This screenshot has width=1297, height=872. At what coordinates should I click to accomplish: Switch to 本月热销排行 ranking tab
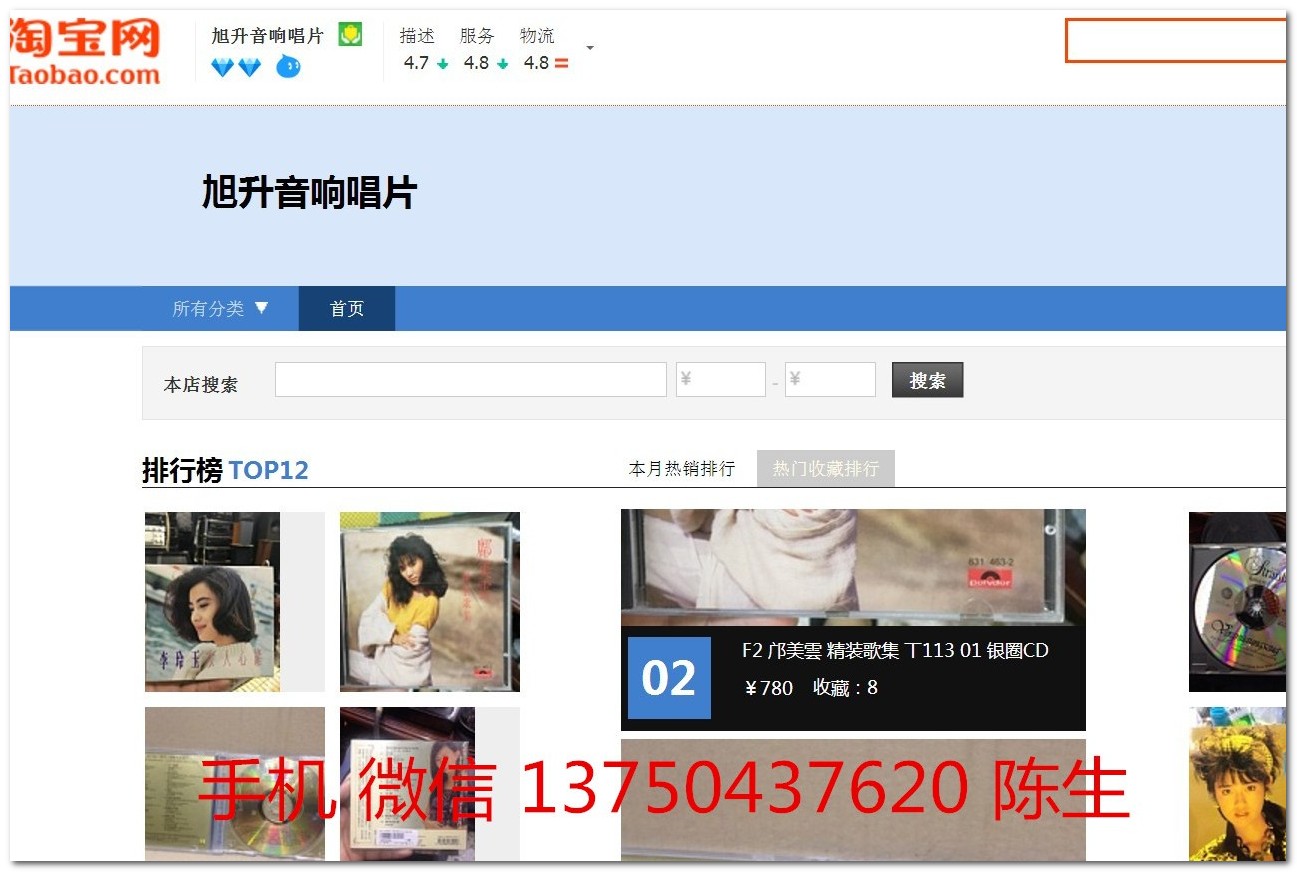(682, 468)
